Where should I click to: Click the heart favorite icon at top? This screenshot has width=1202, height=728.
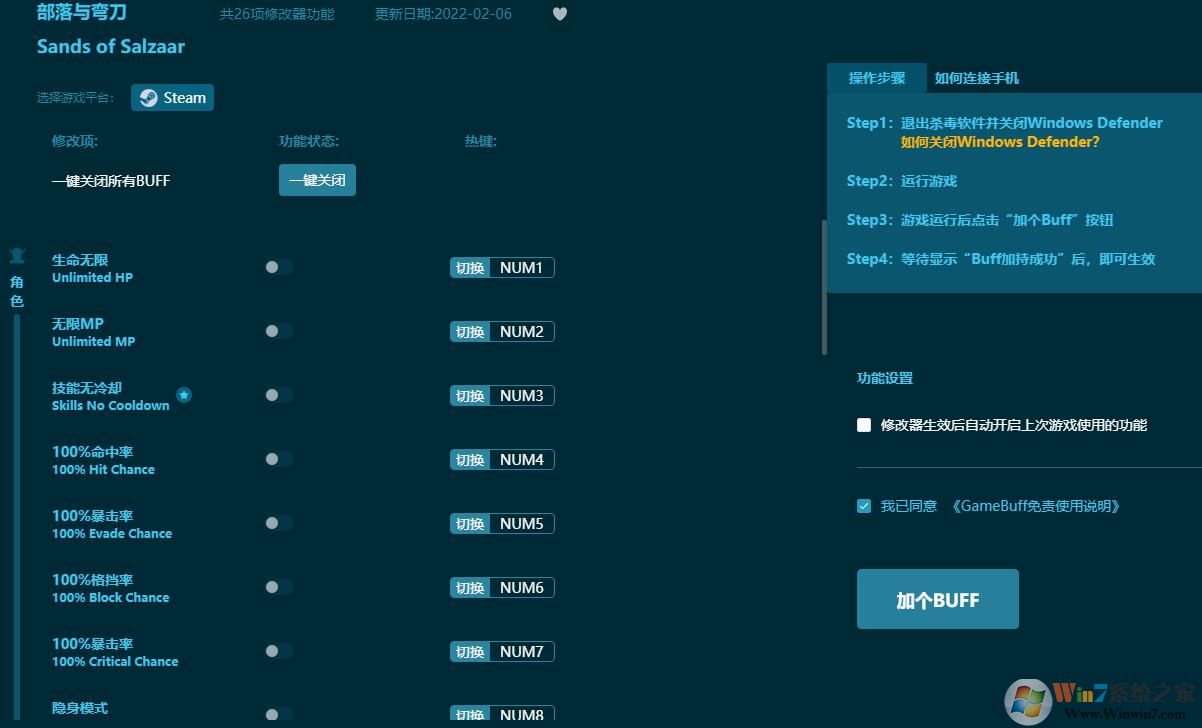(x=559, y=14)
